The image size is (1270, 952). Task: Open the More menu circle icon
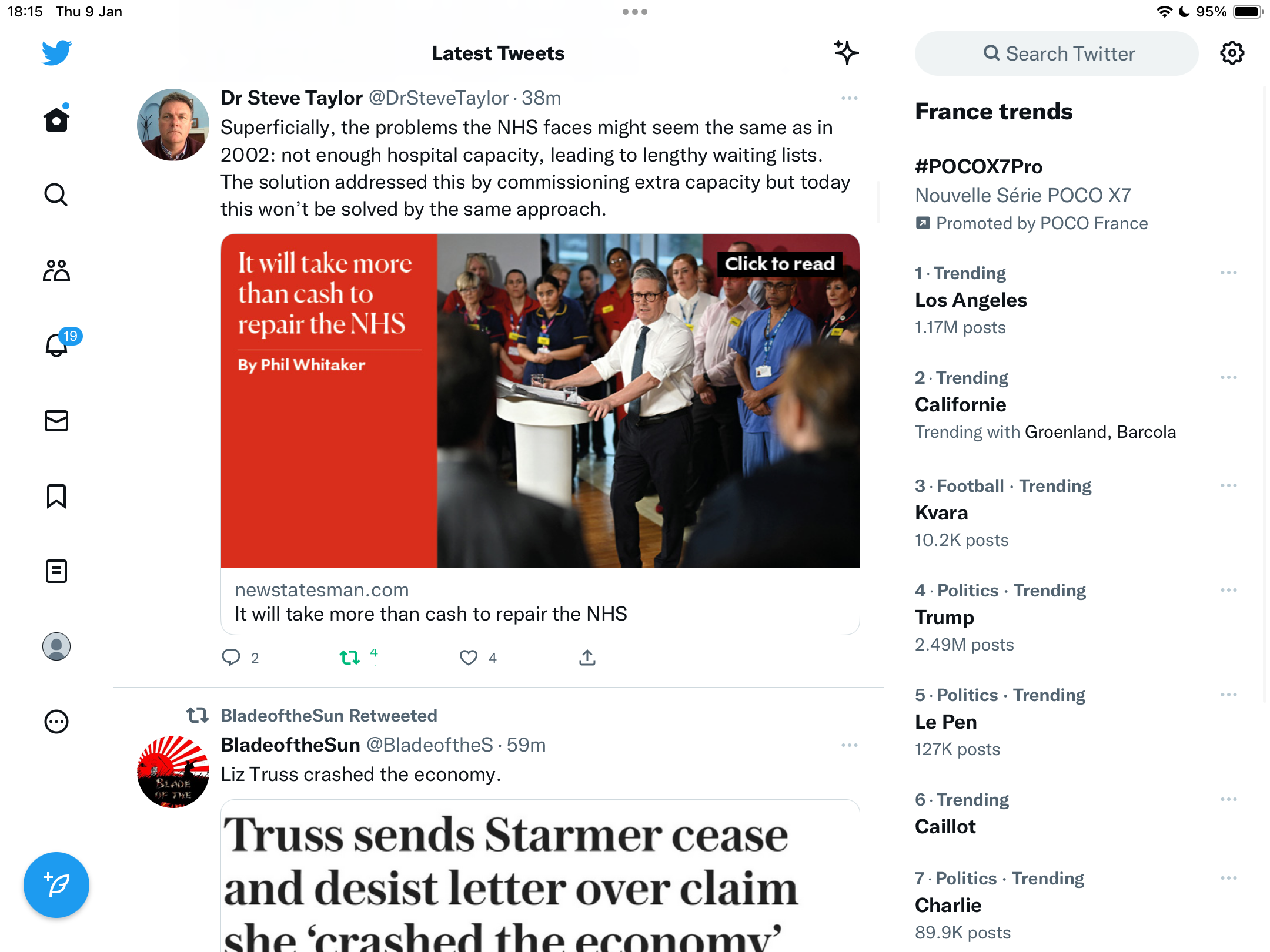point(56,722)
